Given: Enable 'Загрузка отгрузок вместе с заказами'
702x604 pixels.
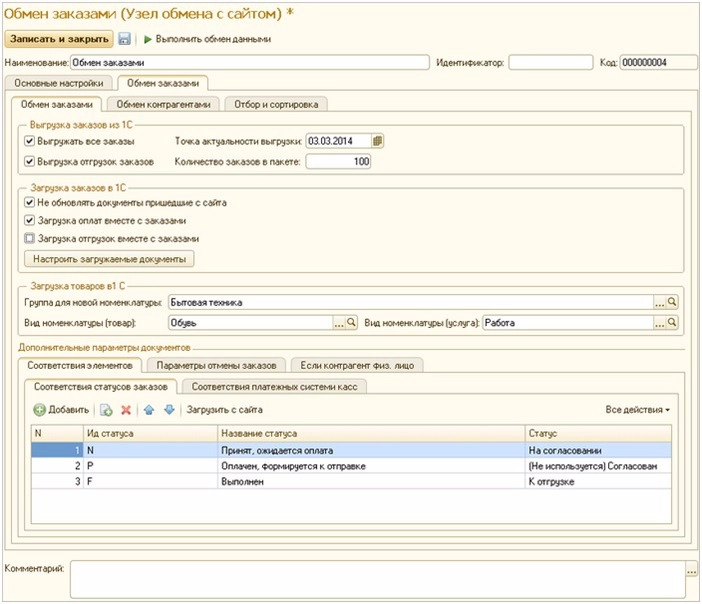Looking at the screenshot, I should click(29, 239).
